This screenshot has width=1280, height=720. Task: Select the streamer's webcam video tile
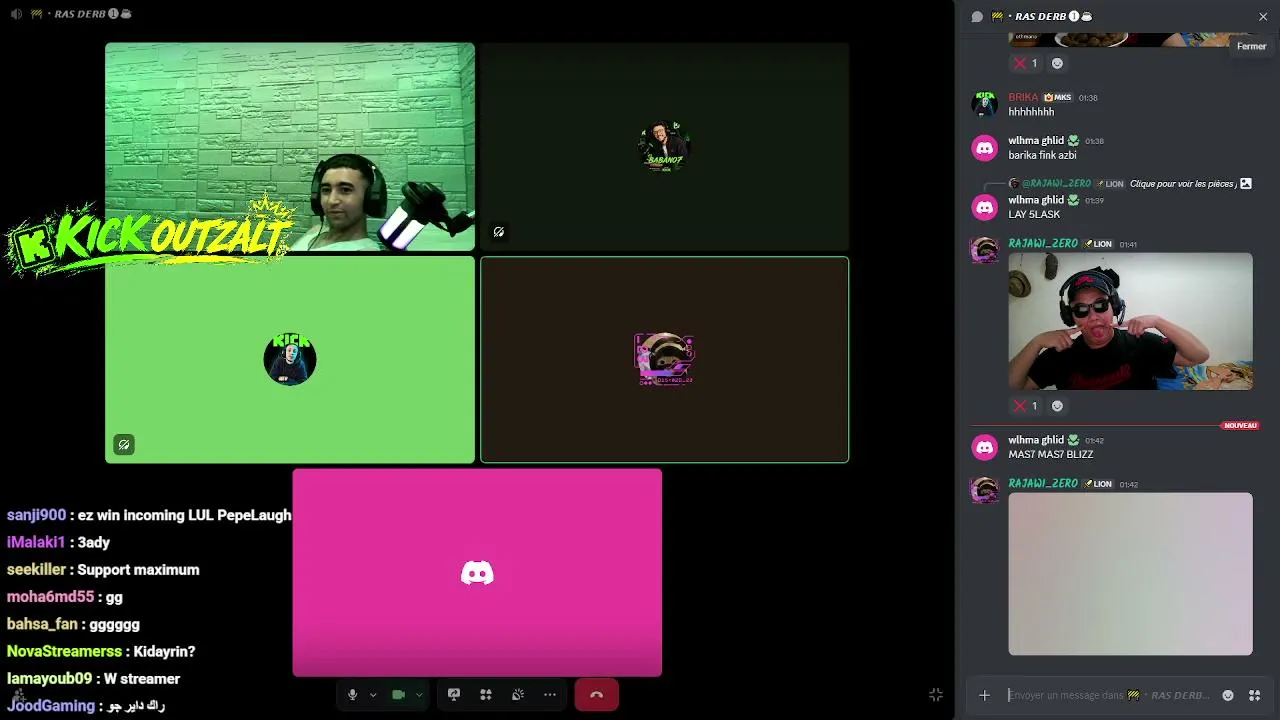tap(290, 146)
